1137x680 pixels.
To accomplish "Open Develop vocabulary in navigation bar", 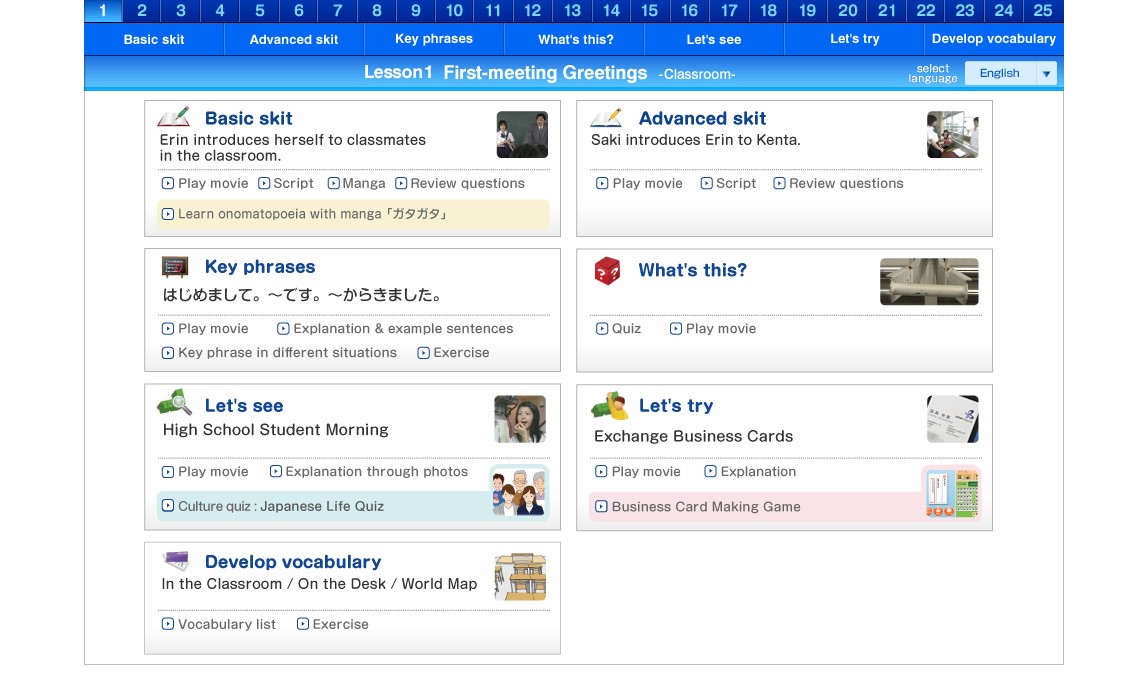I will coord(993,39).
